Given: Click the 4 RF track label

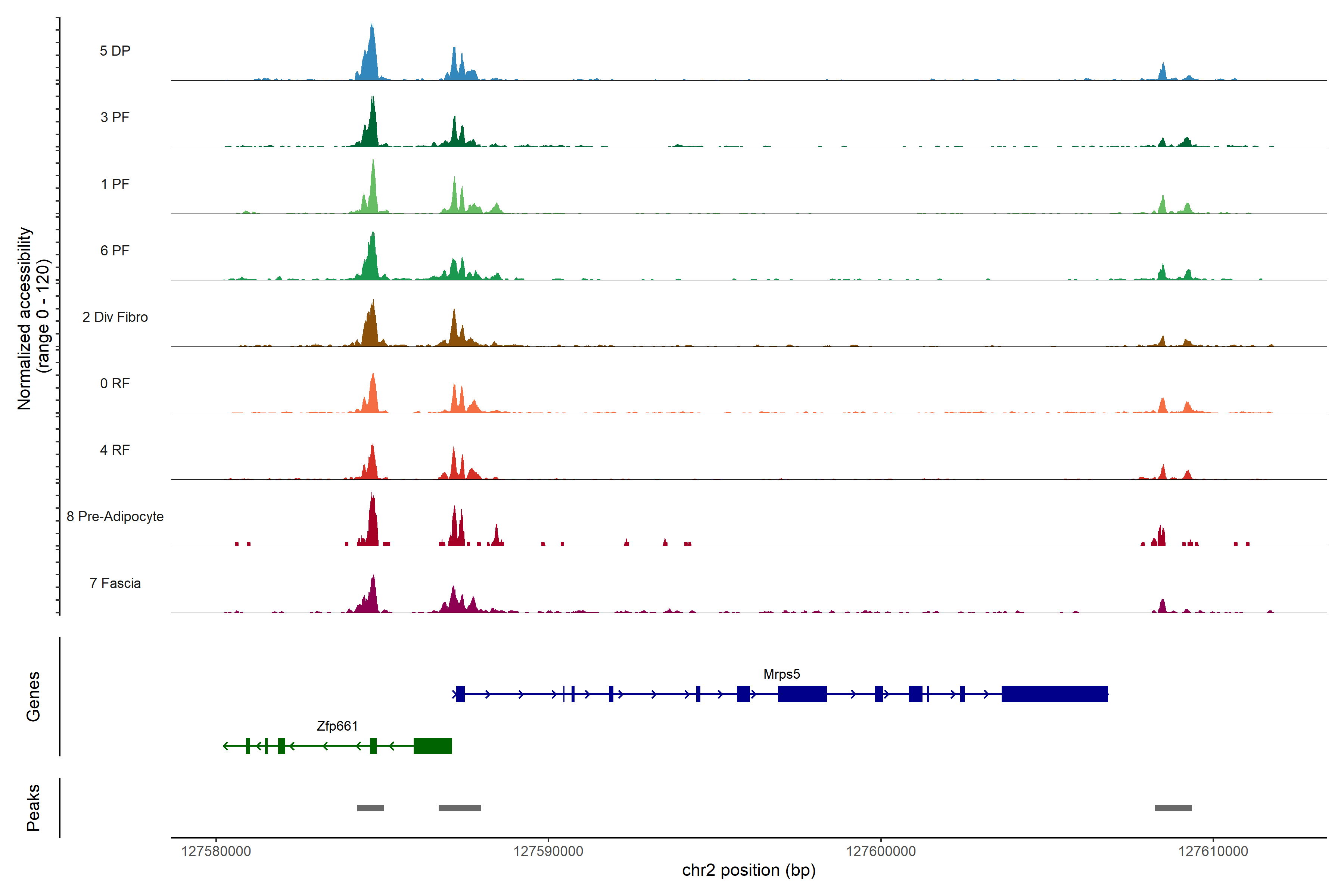Looking at the screenshot, I should (115, 450).
